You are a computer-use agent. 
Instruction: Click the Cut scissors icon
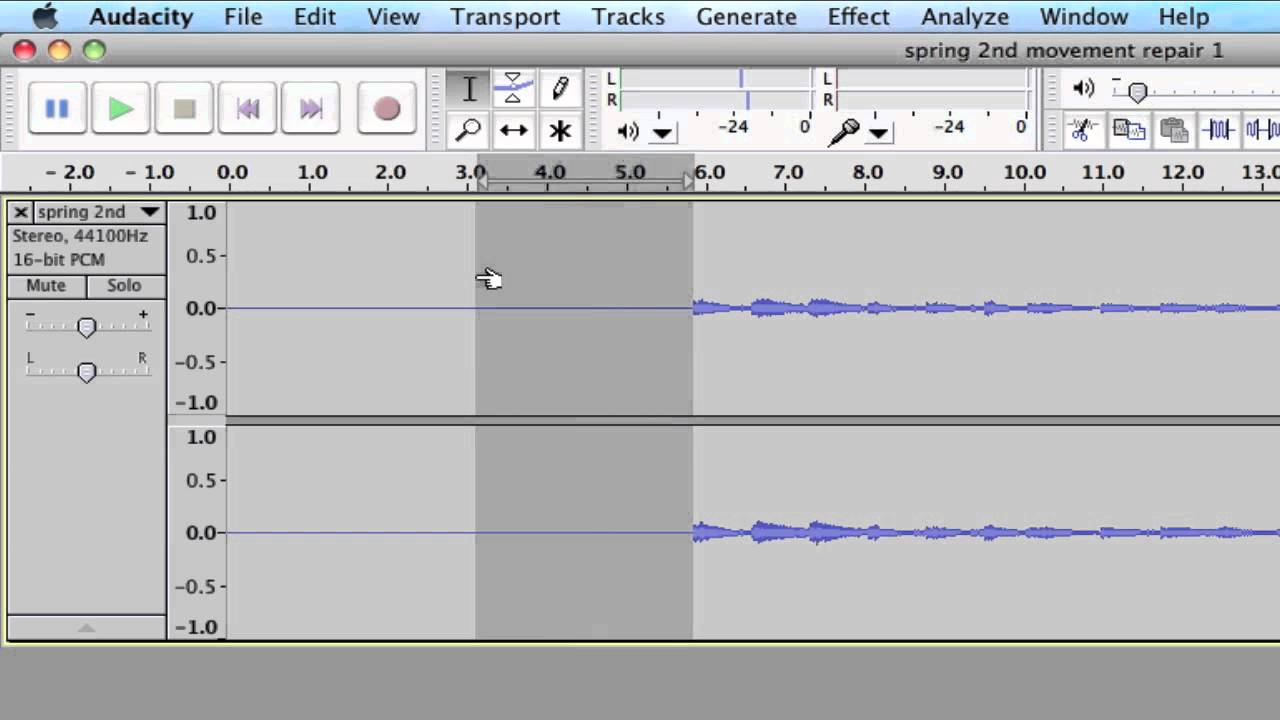(1081, 129)
